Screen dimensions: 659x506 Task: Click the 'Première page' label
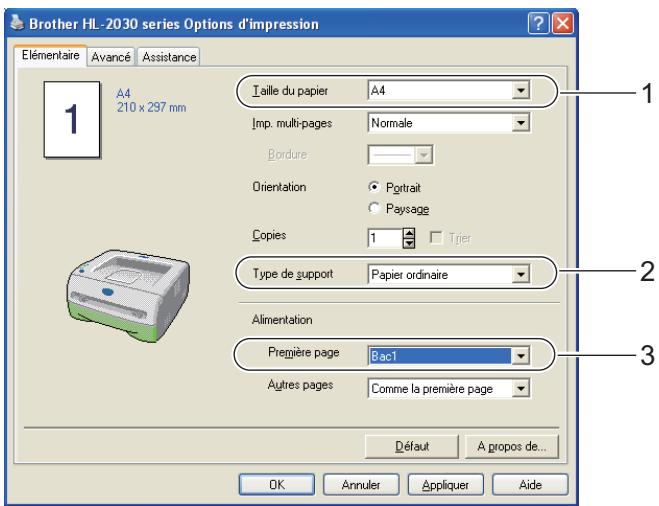303,352
